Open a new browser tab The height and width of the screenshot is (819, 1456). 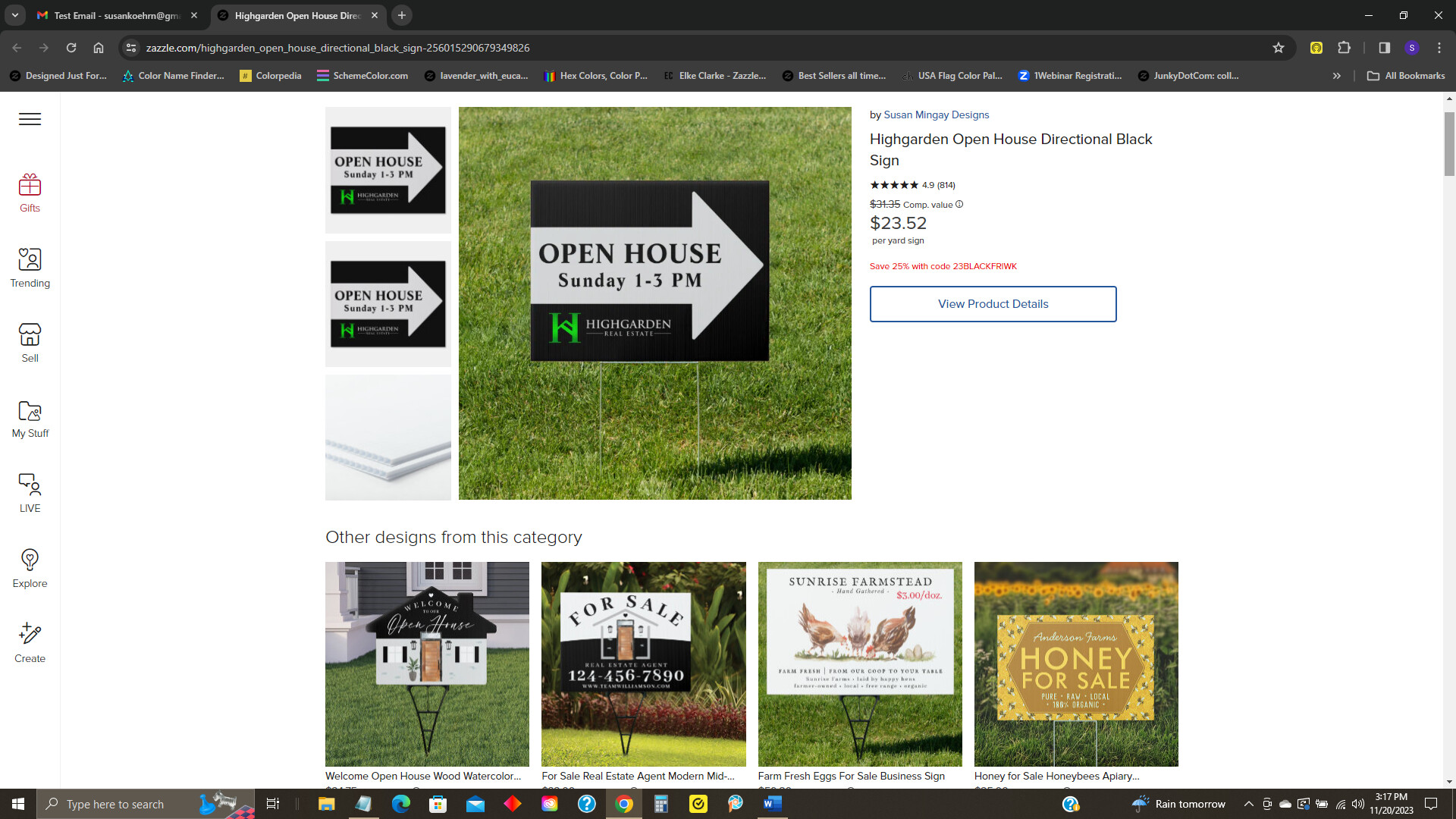tap(402, 15)
